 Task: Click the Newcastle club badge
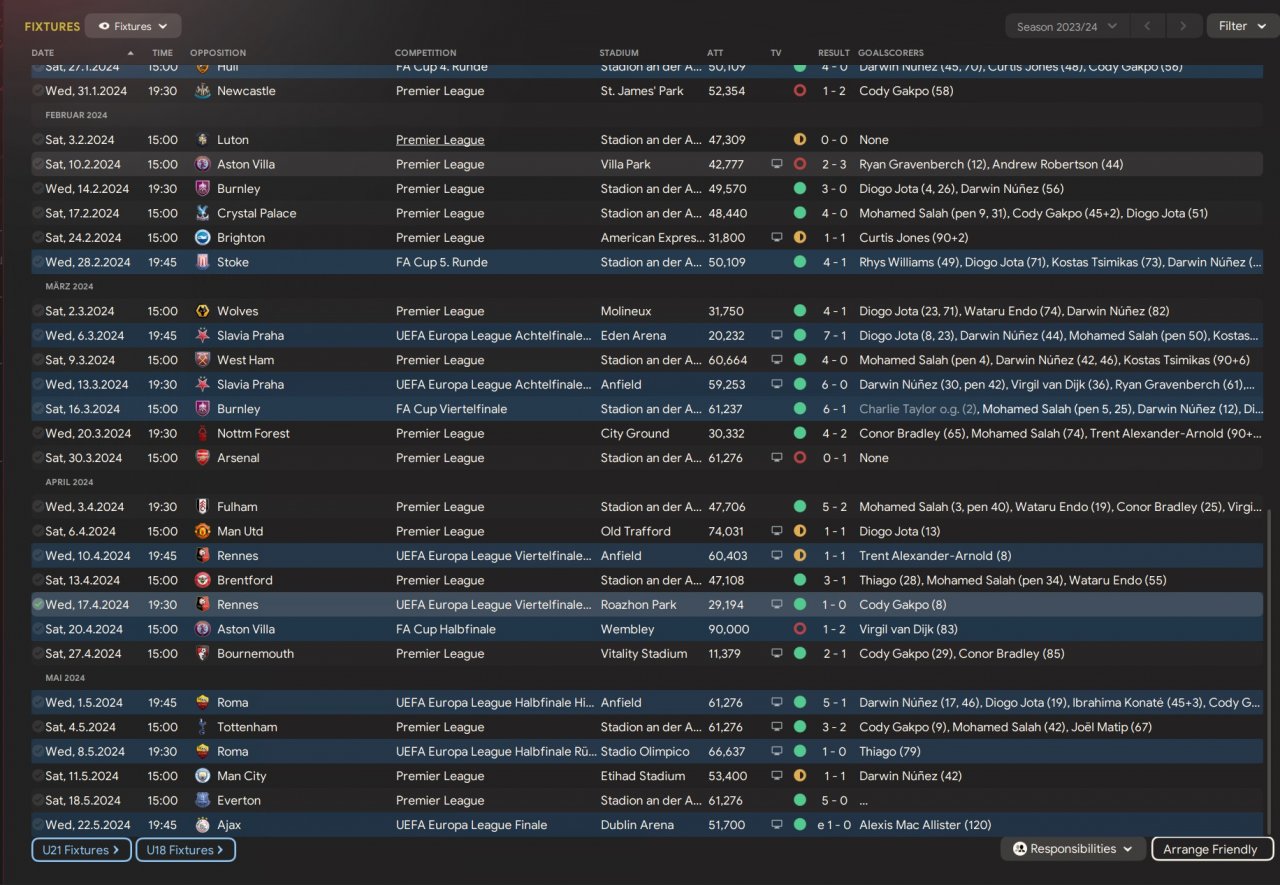tap(202, 91)
